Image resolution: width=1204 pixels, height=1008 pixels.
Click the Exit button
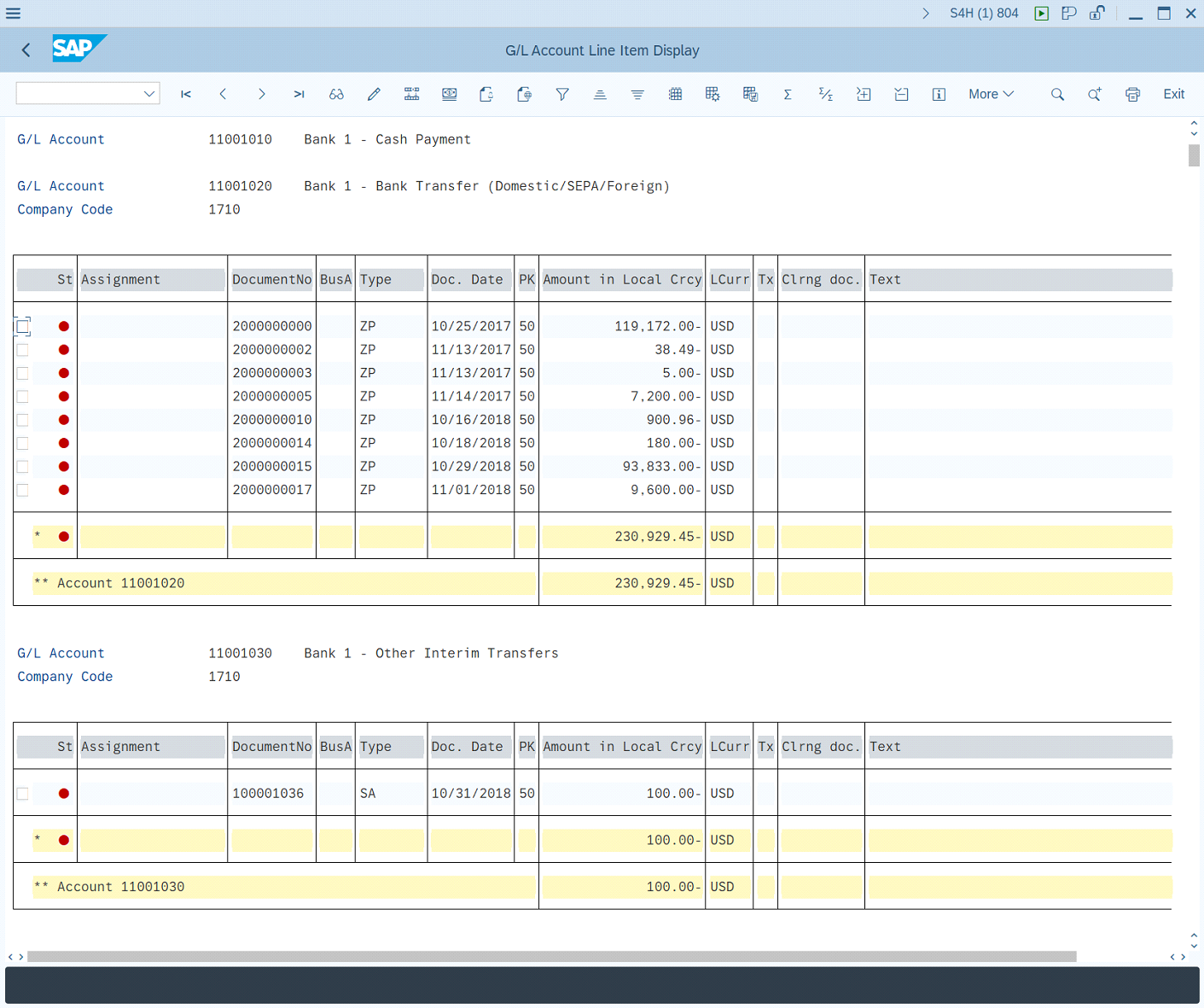point(1173,94)
